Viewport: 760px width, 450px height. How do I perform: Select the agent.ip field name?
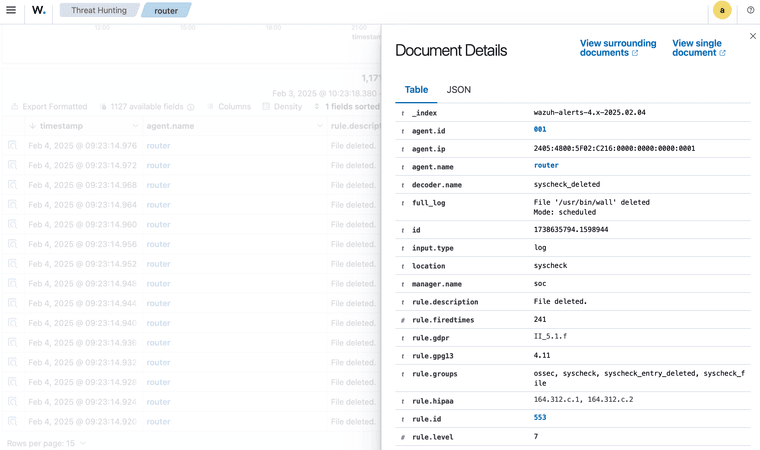(x=428, y=149)
